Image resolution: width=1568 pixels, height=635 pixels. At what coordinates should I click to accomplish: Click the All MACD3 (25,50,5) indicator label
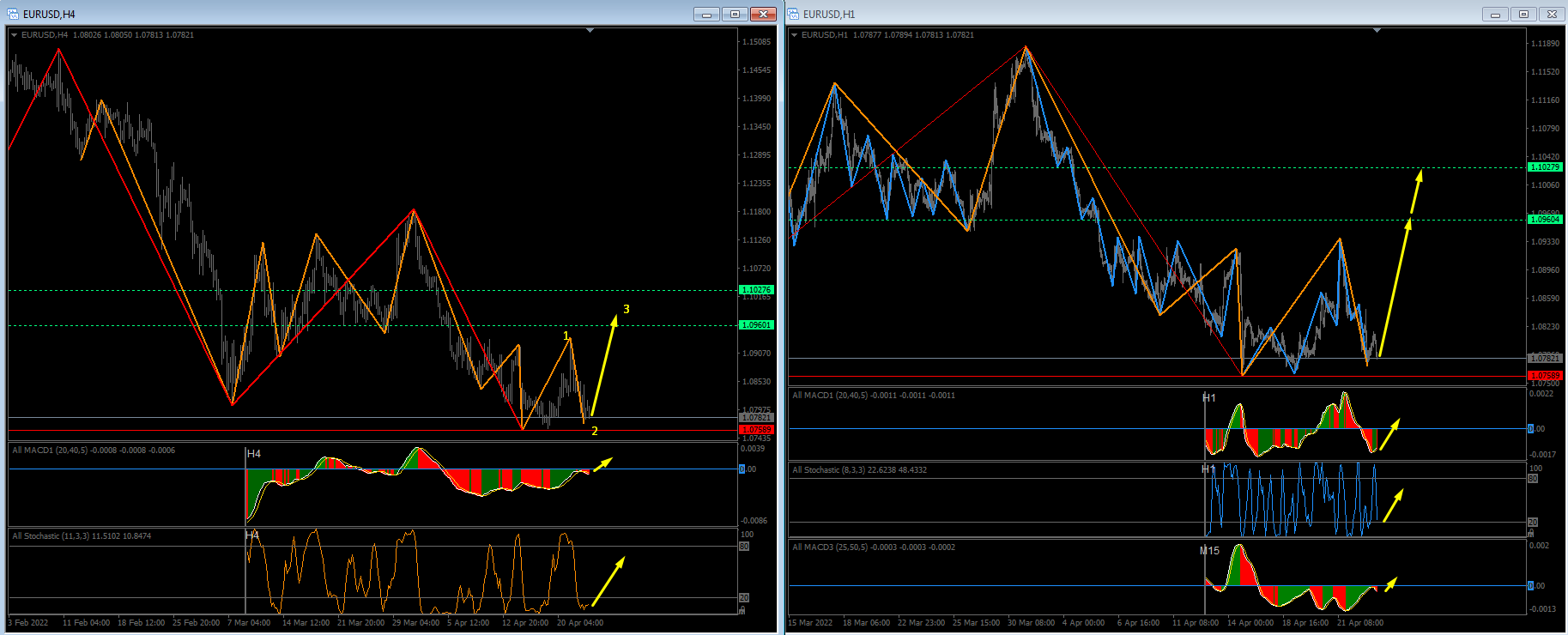click(874, 547)
